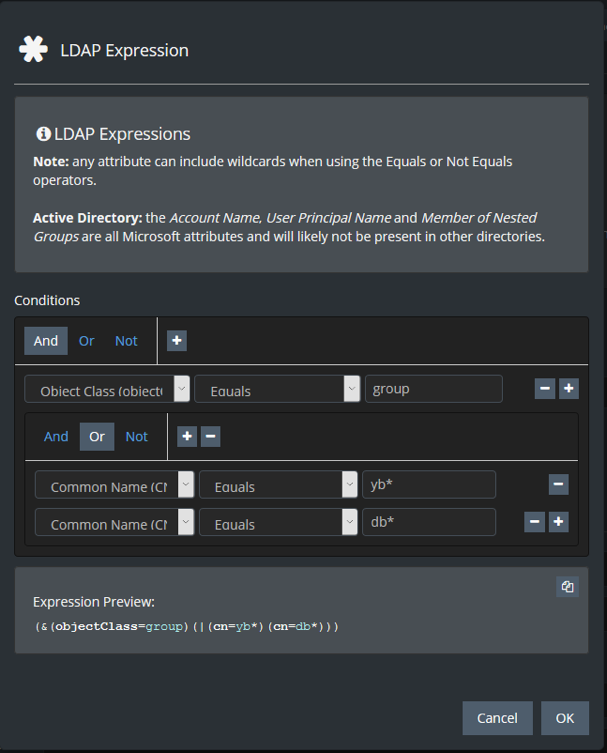Open the Equals operator dropdown for group
Image resolution: width=607 pixels, height=753 pixels.
point(277,390)
